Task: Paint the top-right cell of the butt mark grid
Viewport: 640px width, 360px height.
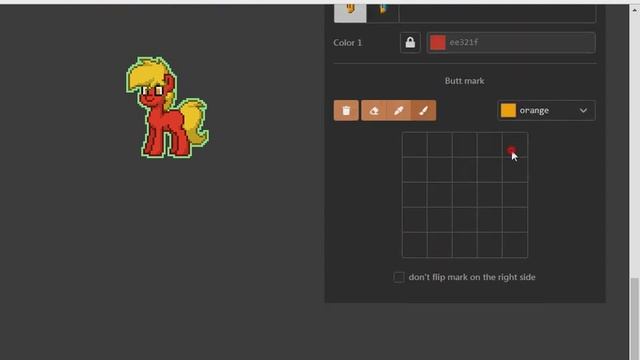Action: (515, 145)
